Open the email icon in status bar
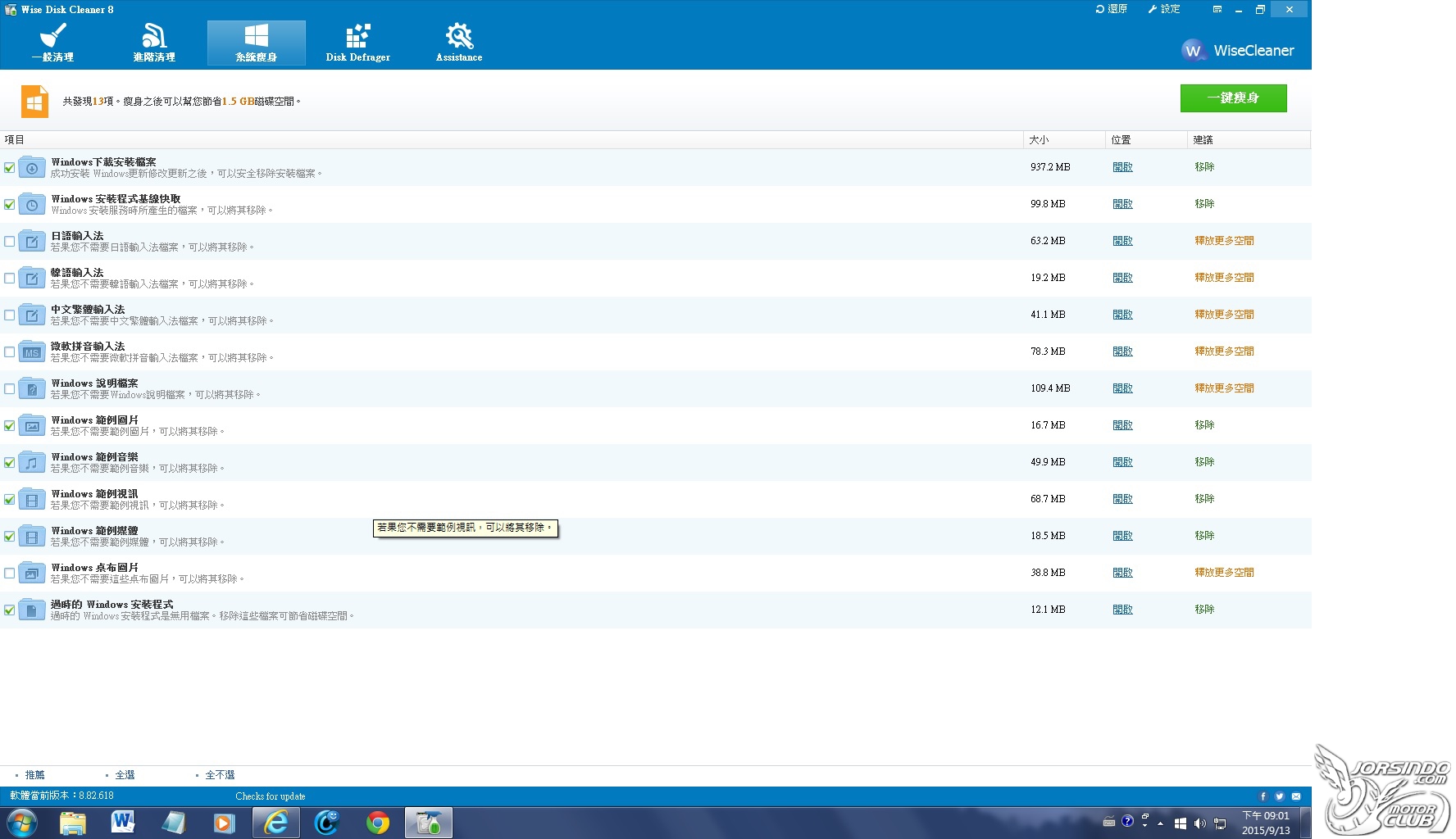 1296,796
